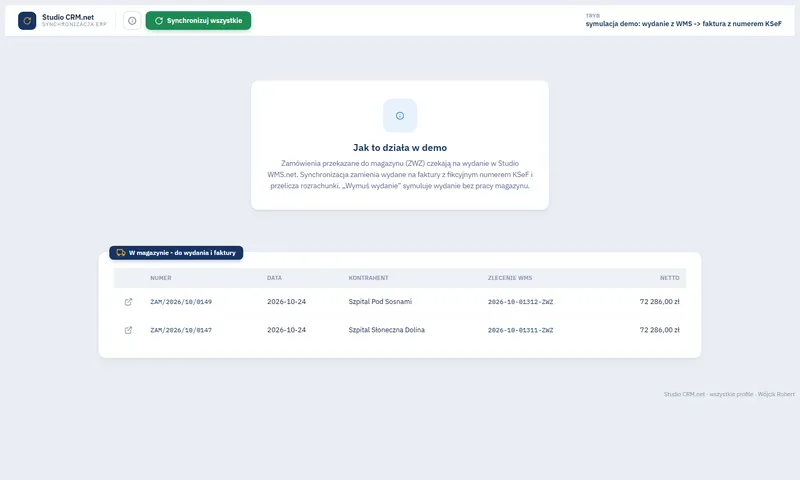Click the ZLECENIE WMS column header
Image resolution: width=800 pixels, height=480 pixels.
click(x=510, y=278)
